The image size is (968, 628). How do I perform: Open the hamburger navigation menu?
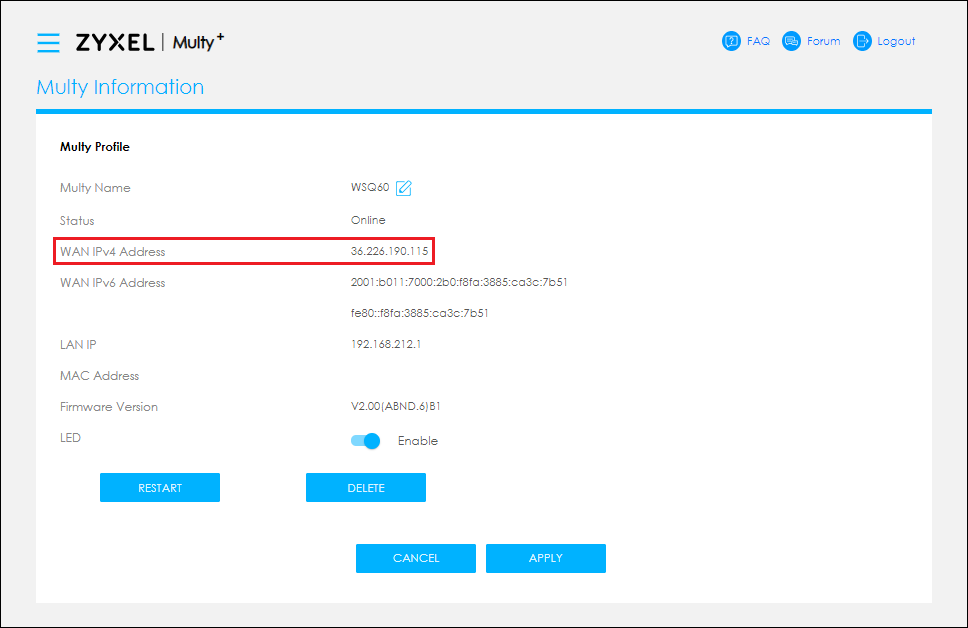coord(48,43)
